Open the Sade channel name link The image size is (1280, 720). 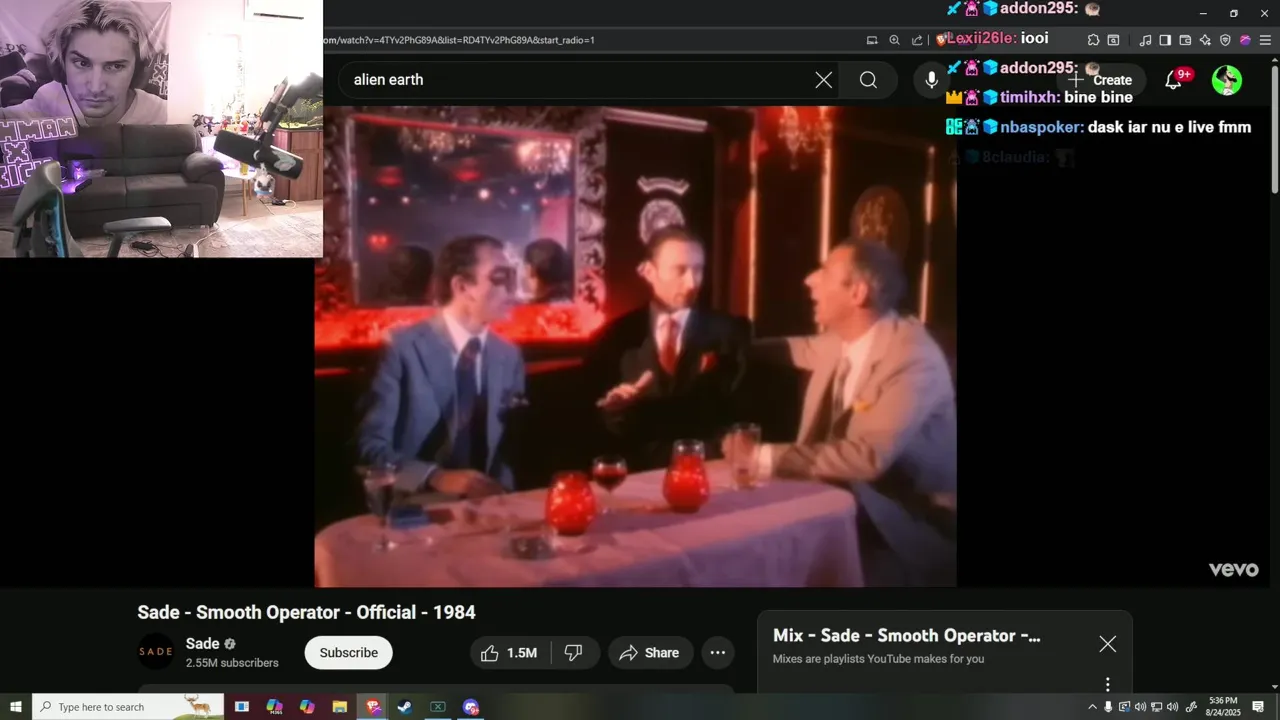tap(203, 644)
